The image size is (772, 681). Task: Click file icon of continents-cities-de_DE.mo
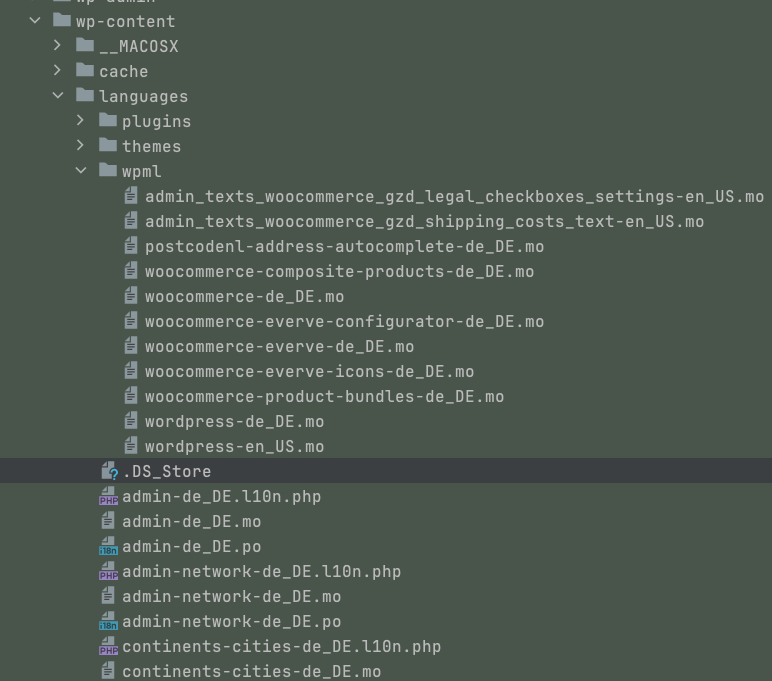[108, 671]
